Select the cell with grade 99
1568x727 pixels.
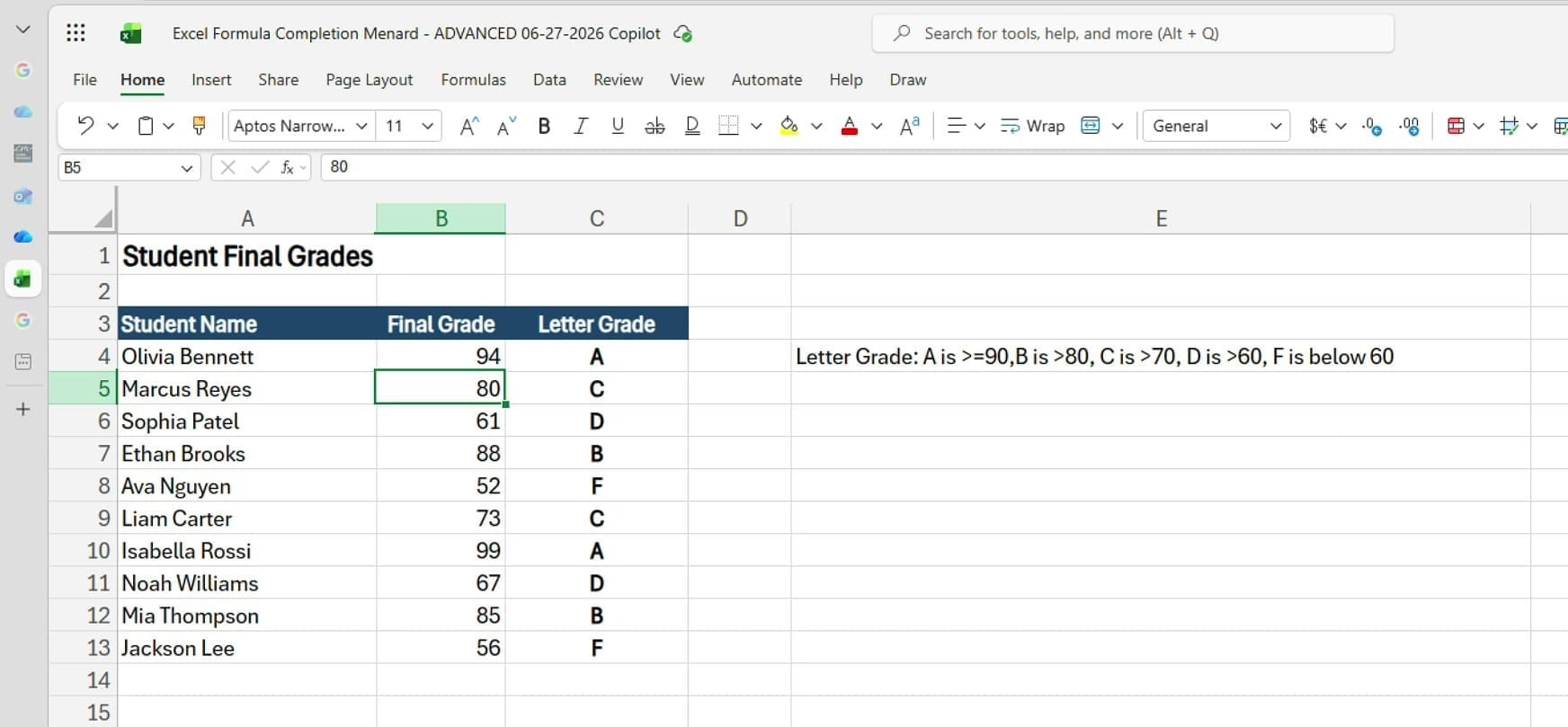point(441,551)
